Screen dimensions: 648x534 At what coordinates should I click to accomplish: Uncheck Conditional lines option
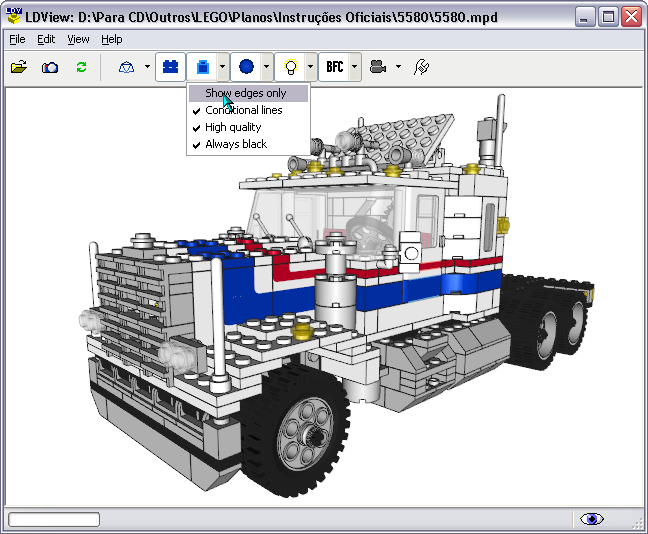point(248,110)
